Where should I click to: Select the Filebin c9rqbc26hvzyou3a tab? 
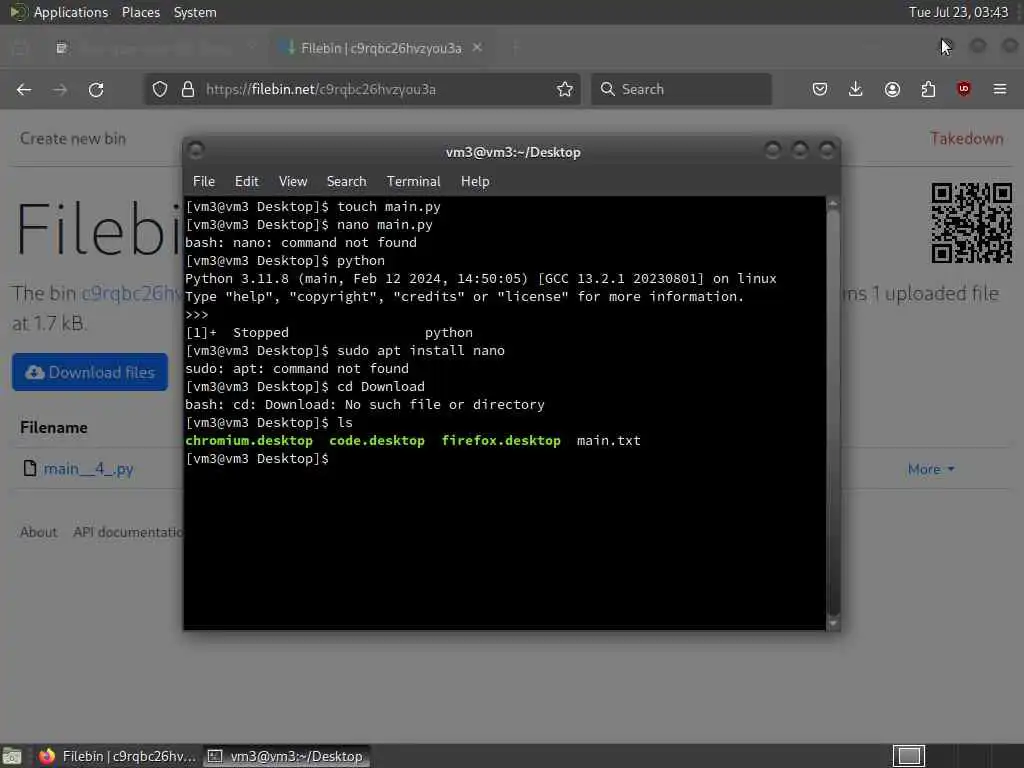[381, 48]
